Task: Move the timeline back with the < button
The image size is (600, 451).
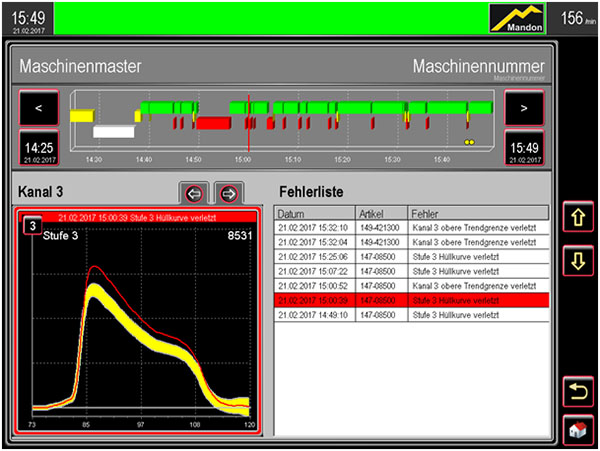Action: [38, 106]
